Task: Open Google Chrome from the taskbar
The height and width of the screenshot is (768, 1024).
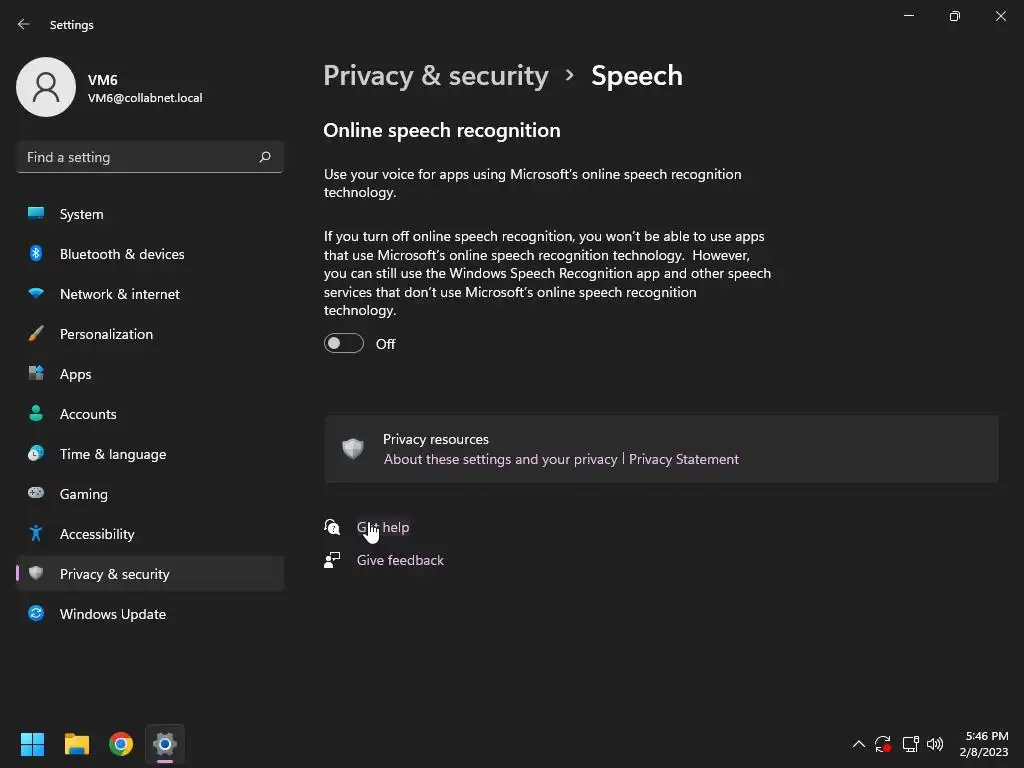Action: (121, 744)
